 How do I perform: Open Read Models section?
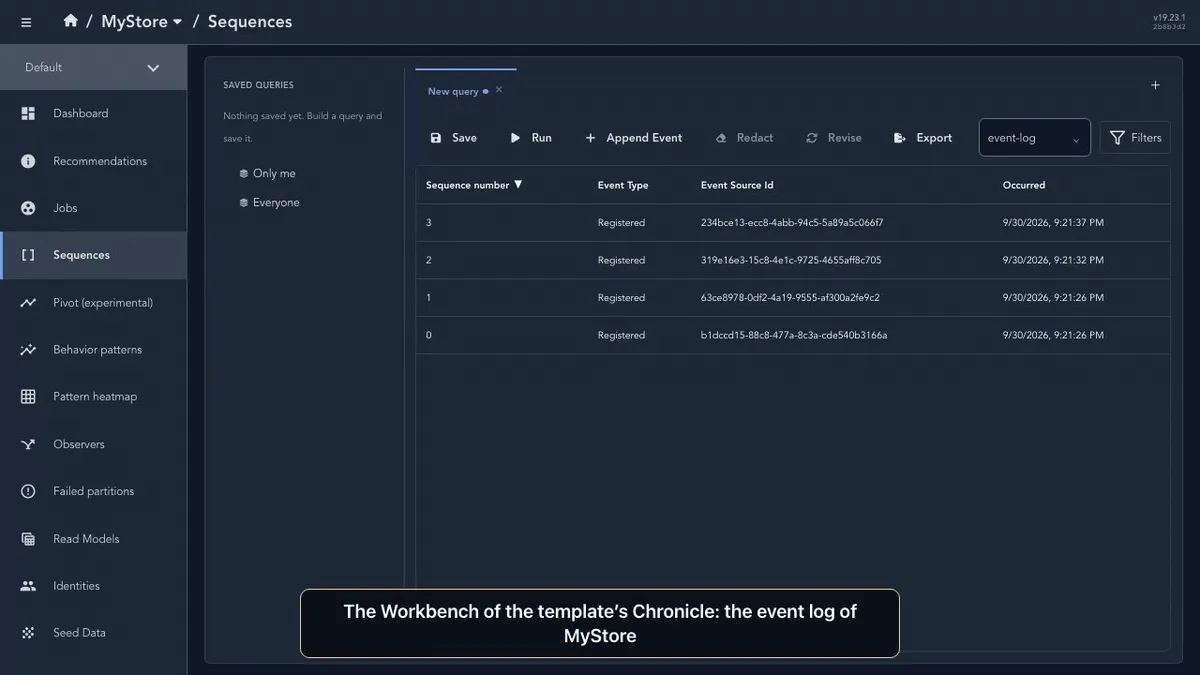point(93,539)
